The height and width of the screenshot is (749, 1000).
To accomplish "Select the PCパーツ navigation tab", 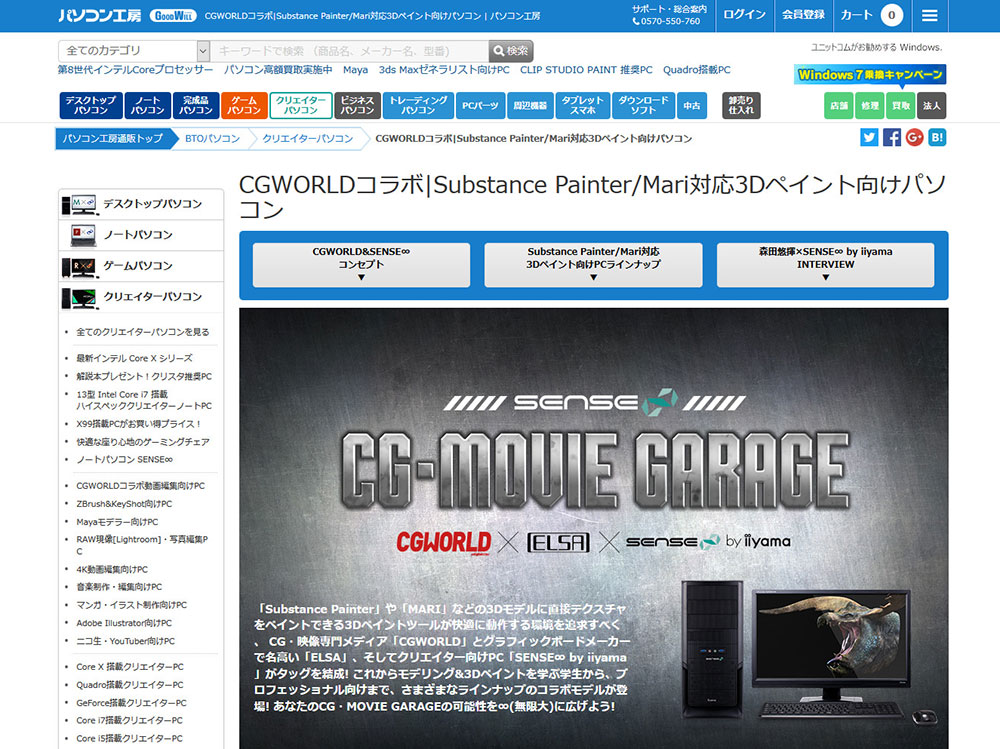I will pos(480,105).
